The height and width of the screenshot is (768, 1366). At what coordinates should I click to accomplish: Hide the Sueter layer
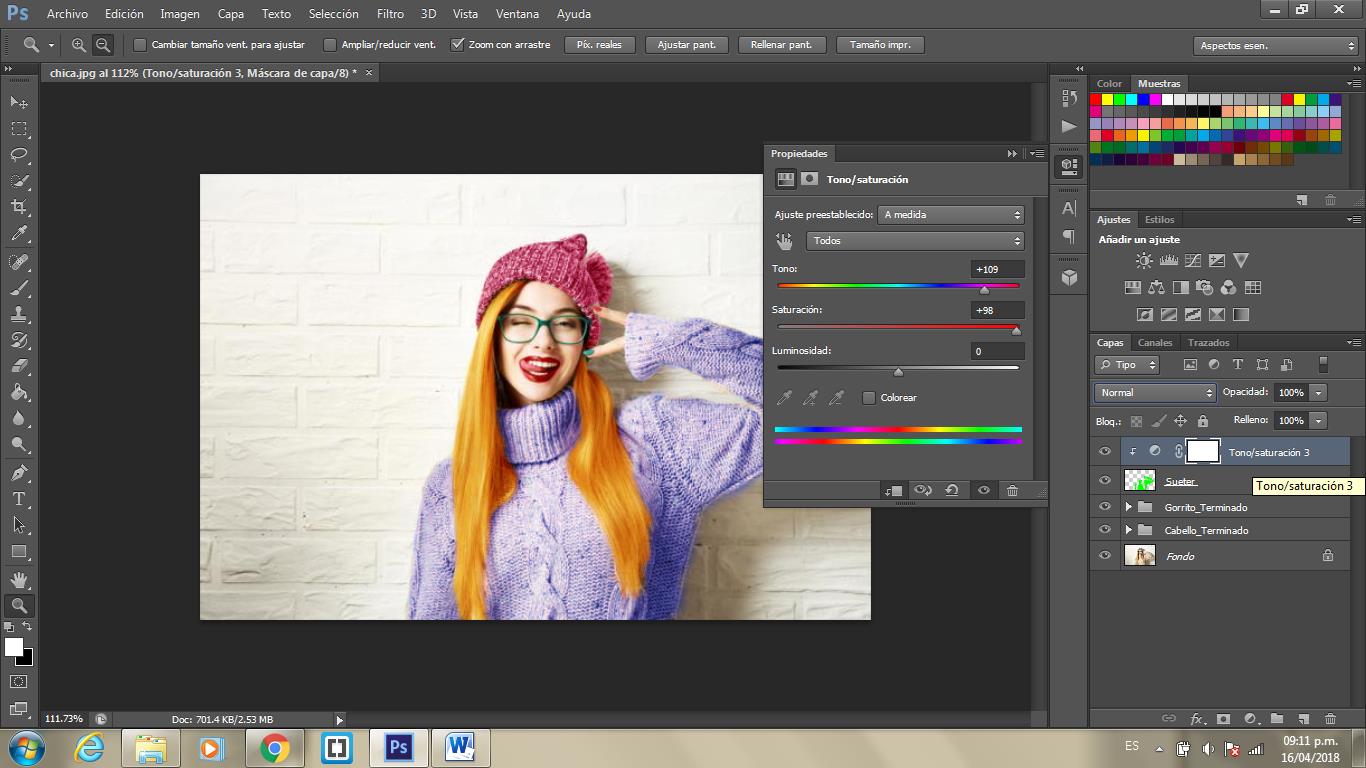(1105, 481)
